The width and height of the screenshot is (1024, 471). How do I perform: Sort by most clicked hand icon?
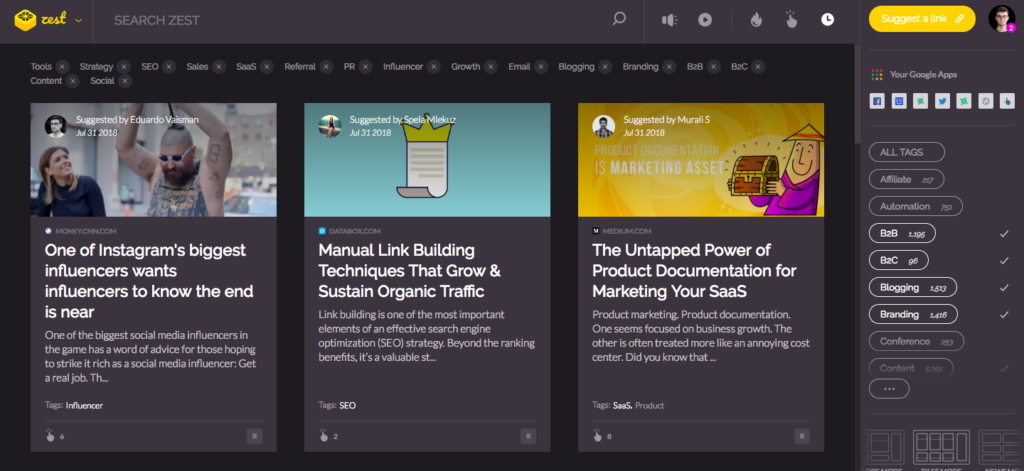click(x=792, y=20)
